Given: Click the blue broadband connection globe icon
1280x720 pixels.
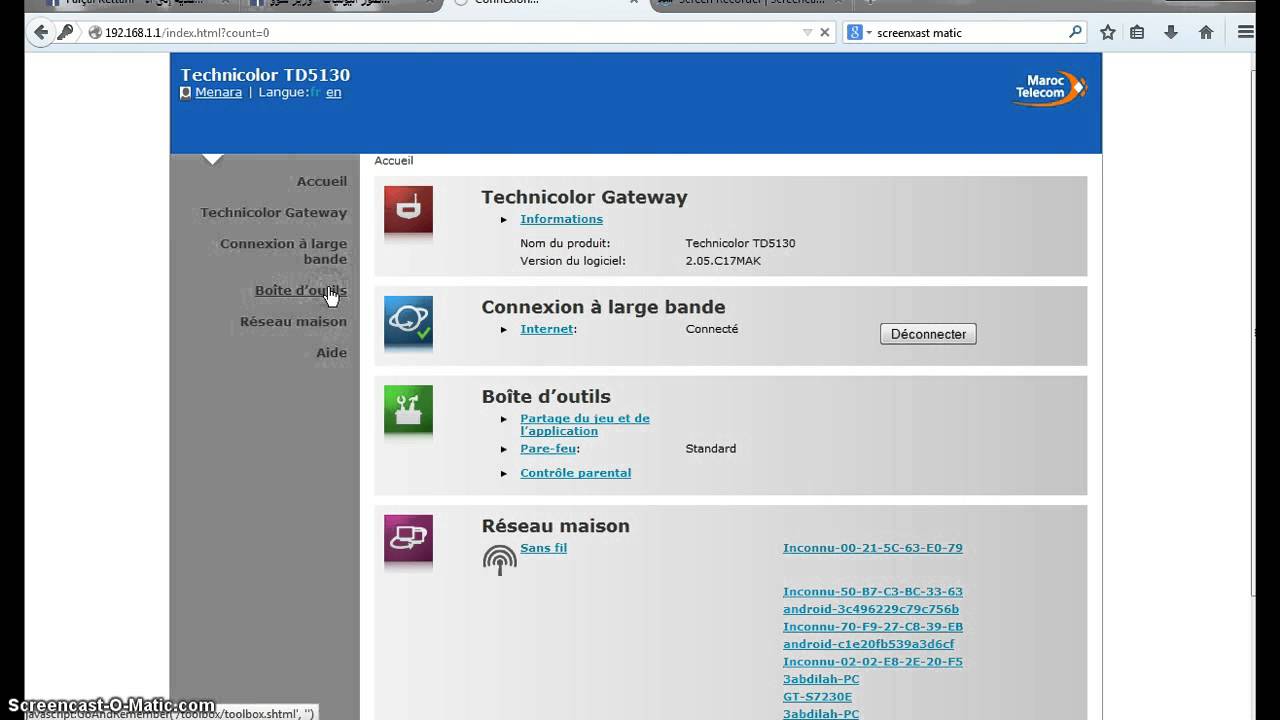Looking at the screenshot, I should click(x=408, y=320).
